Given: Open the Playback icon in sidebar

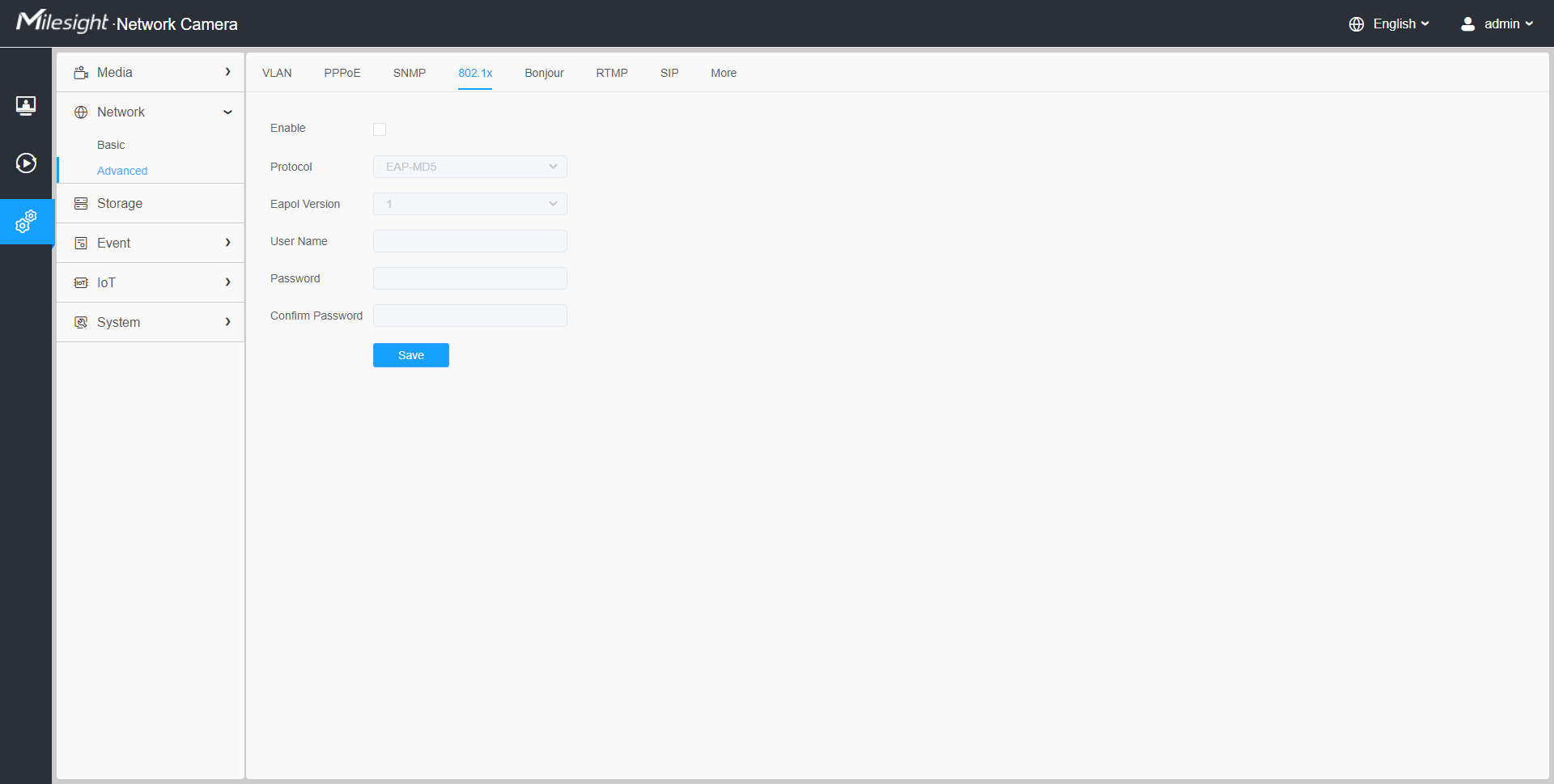Looking at the screenshot, I should (26, 163).
